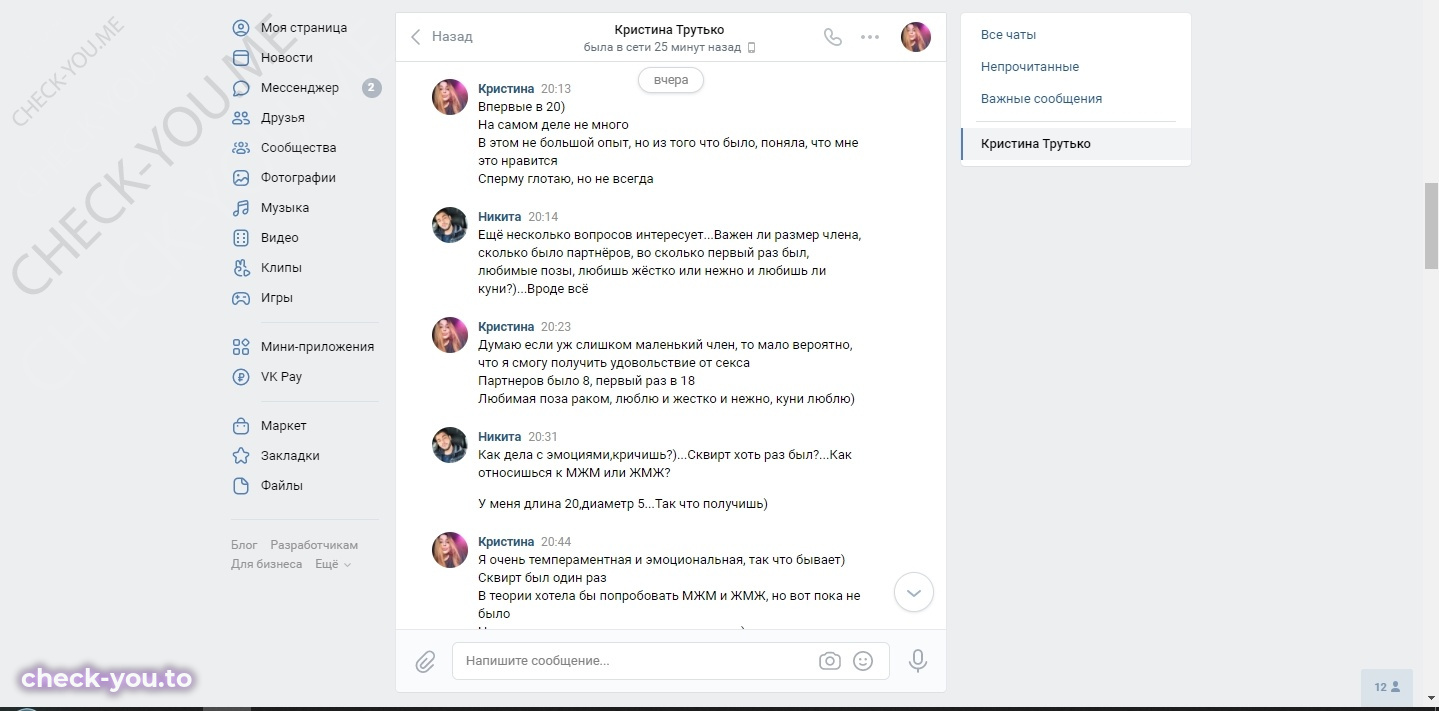Click Кристина sender name at 20:13
The image size is (1439, 711).
[x=506, y=89]
